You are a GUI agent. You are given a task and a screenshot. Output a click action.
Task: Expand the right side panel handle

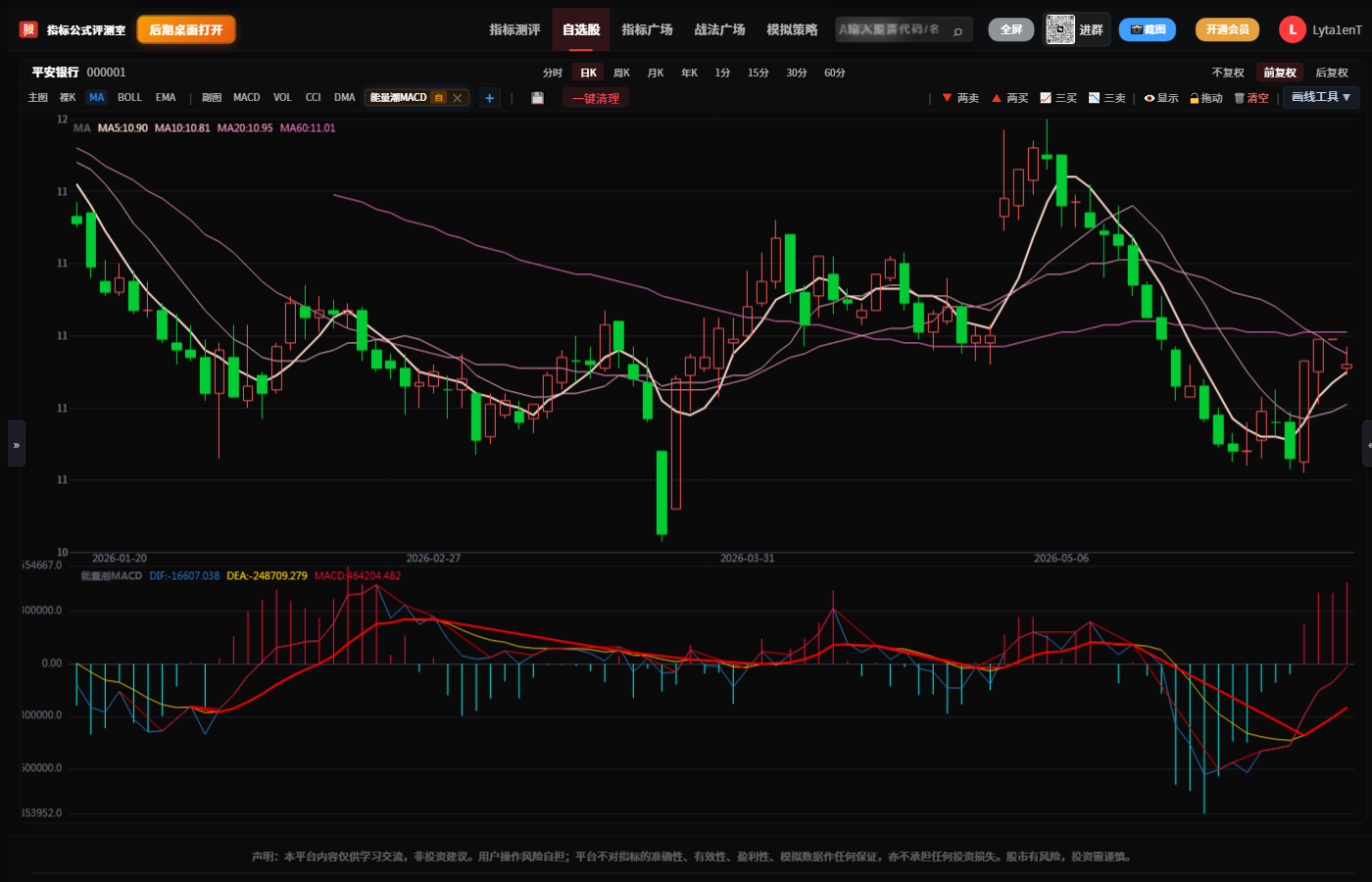click(x=1367, y=444)
